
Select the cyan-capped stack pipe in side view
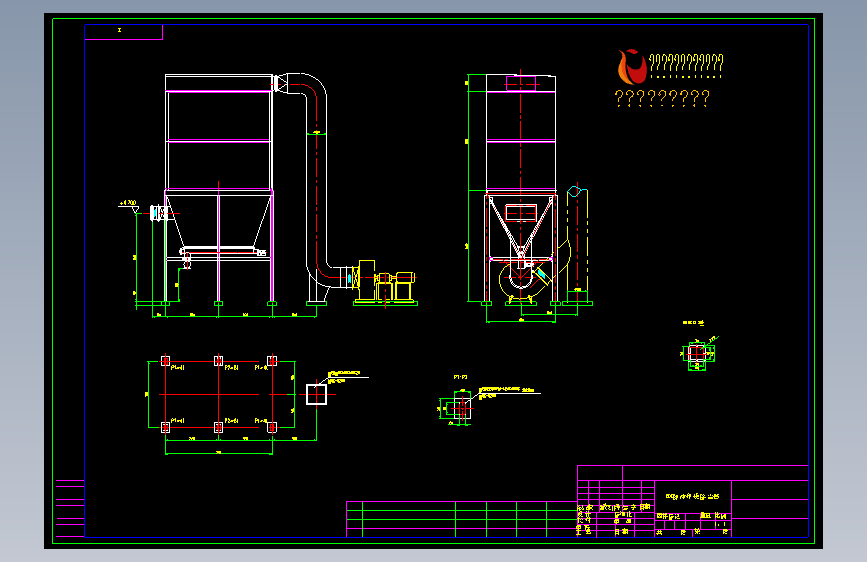point(578,244)
